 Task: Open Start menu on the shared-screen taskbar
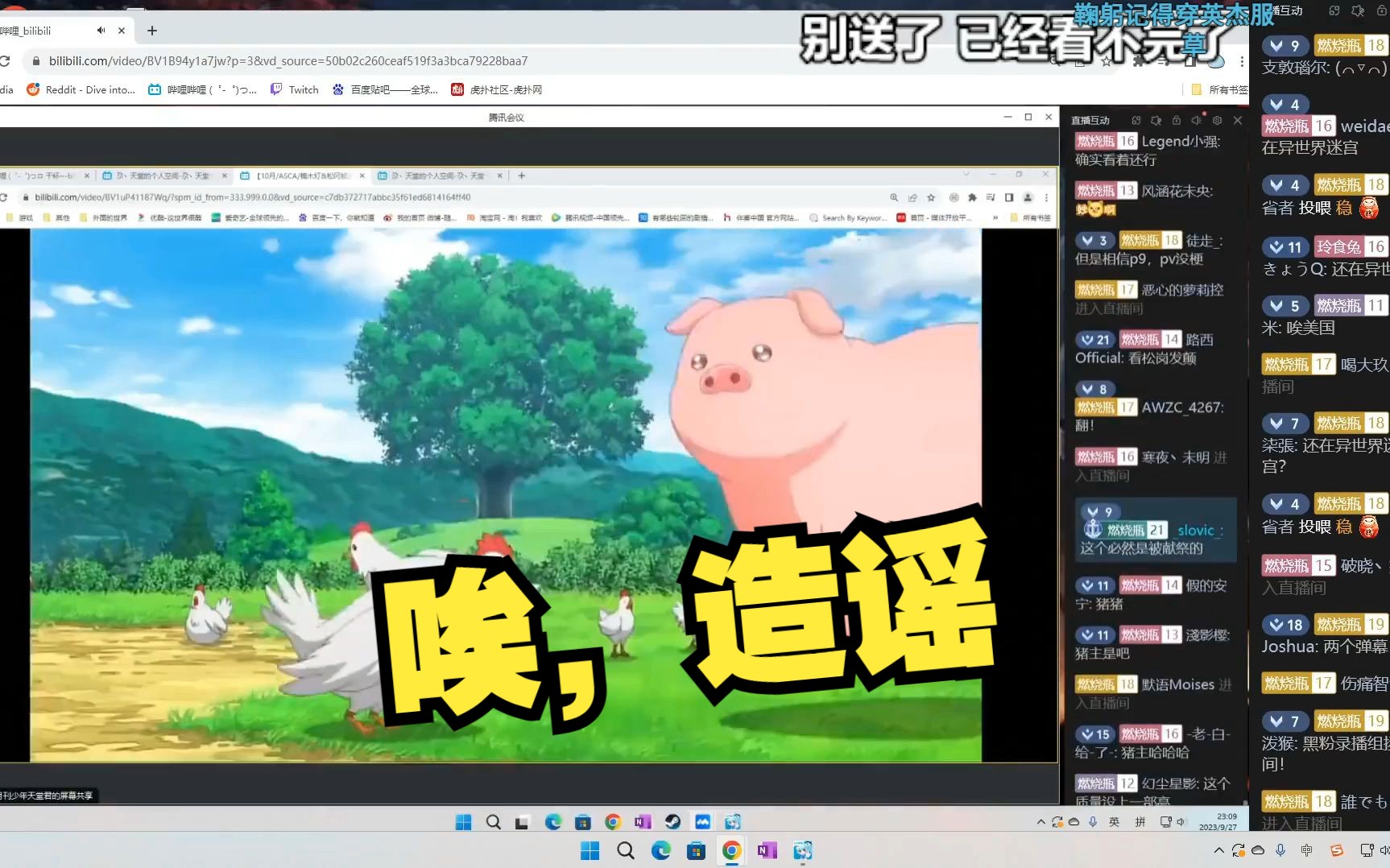(x=463, y=822)
